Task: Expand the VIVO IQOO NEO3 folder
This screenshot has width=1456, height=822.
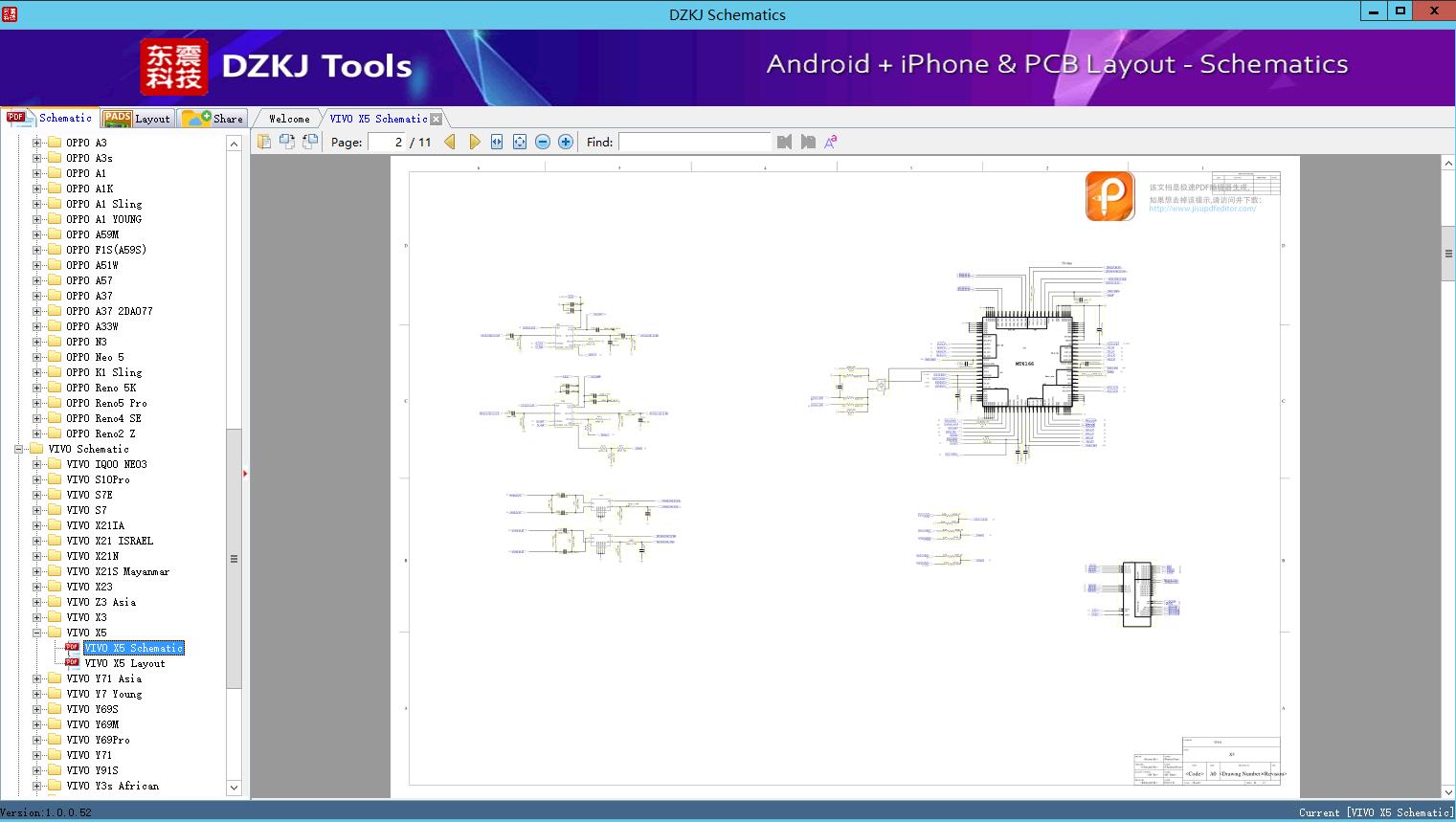Action: coord(36,464)
